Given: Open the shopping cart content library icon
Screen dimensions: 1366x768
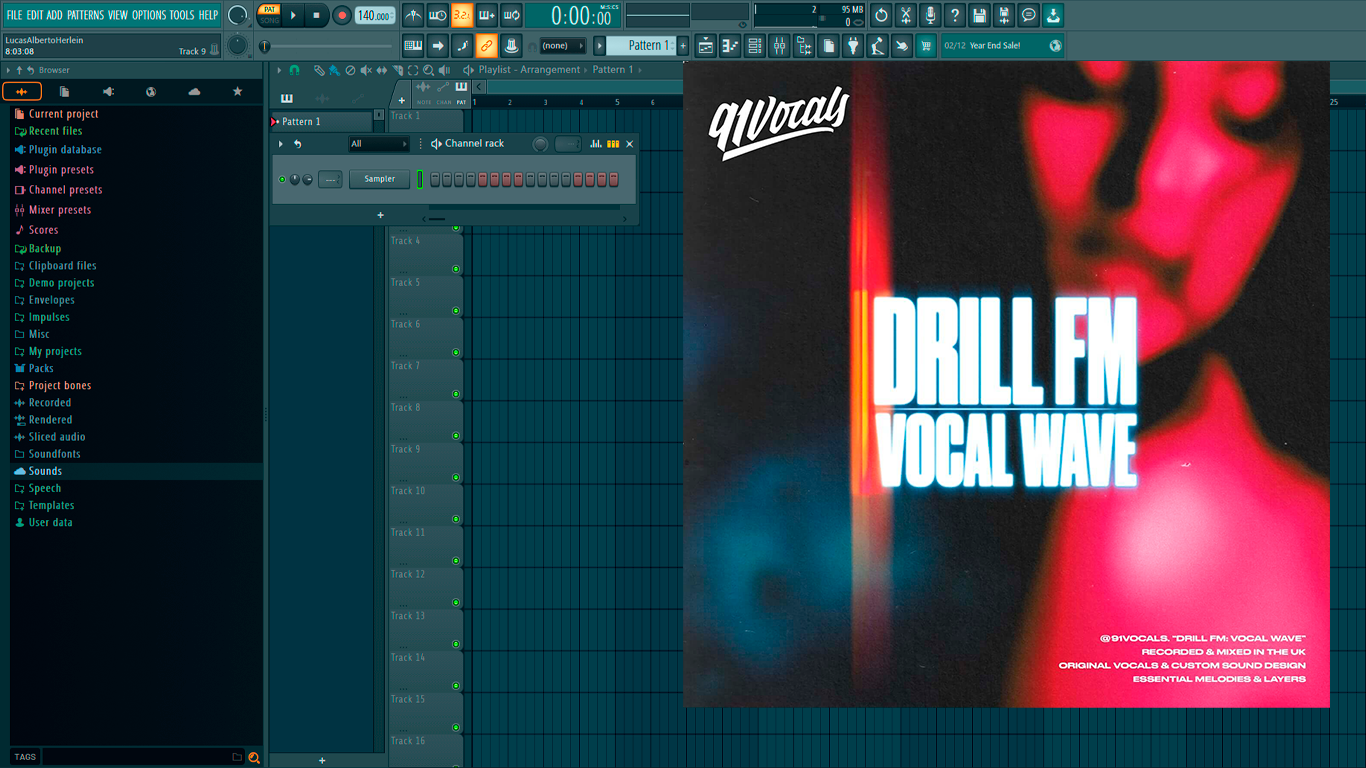Looking at the screenshot, I should tap(926, 45).
